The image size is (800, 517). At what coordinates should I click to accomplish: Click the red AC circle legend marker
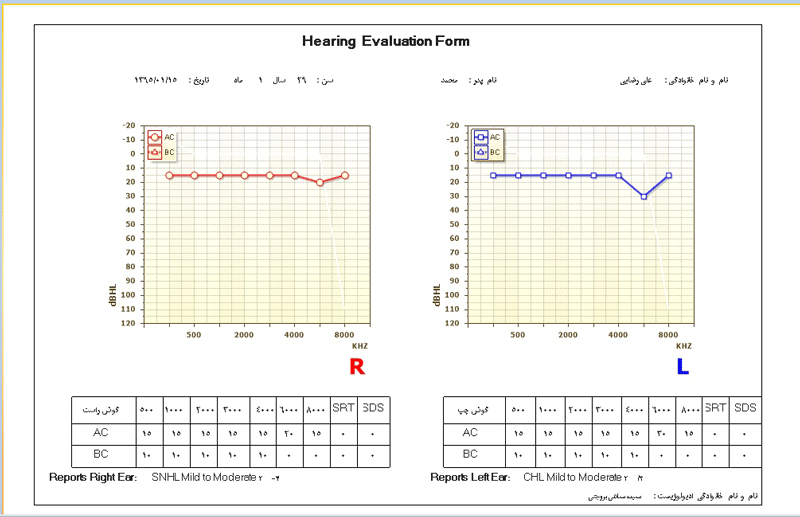(155, 137)
